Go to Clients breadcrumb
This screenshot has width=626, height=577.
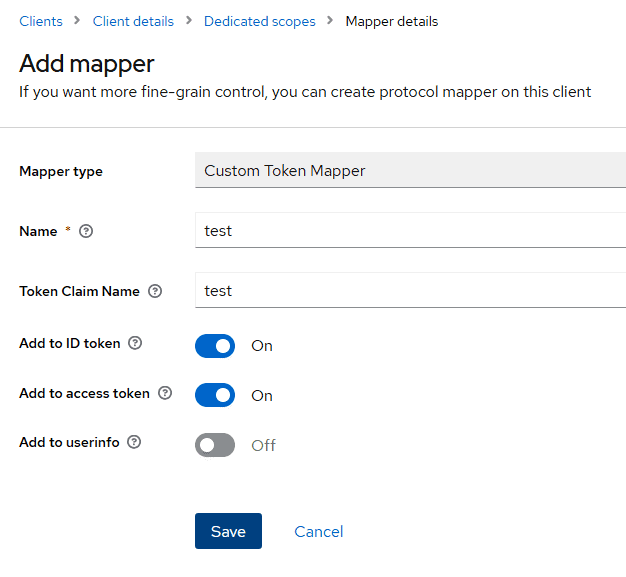point(41,21)
